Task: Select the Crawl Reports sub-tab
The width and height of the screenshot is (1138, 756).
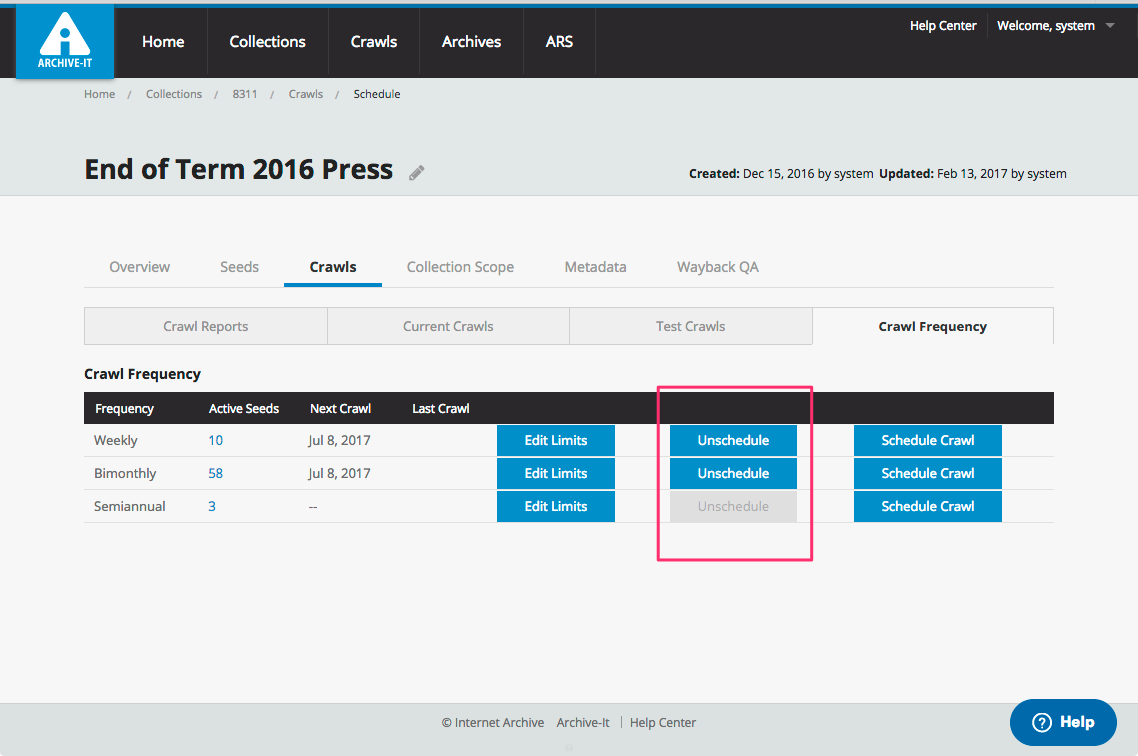Action: coord(206,326)
